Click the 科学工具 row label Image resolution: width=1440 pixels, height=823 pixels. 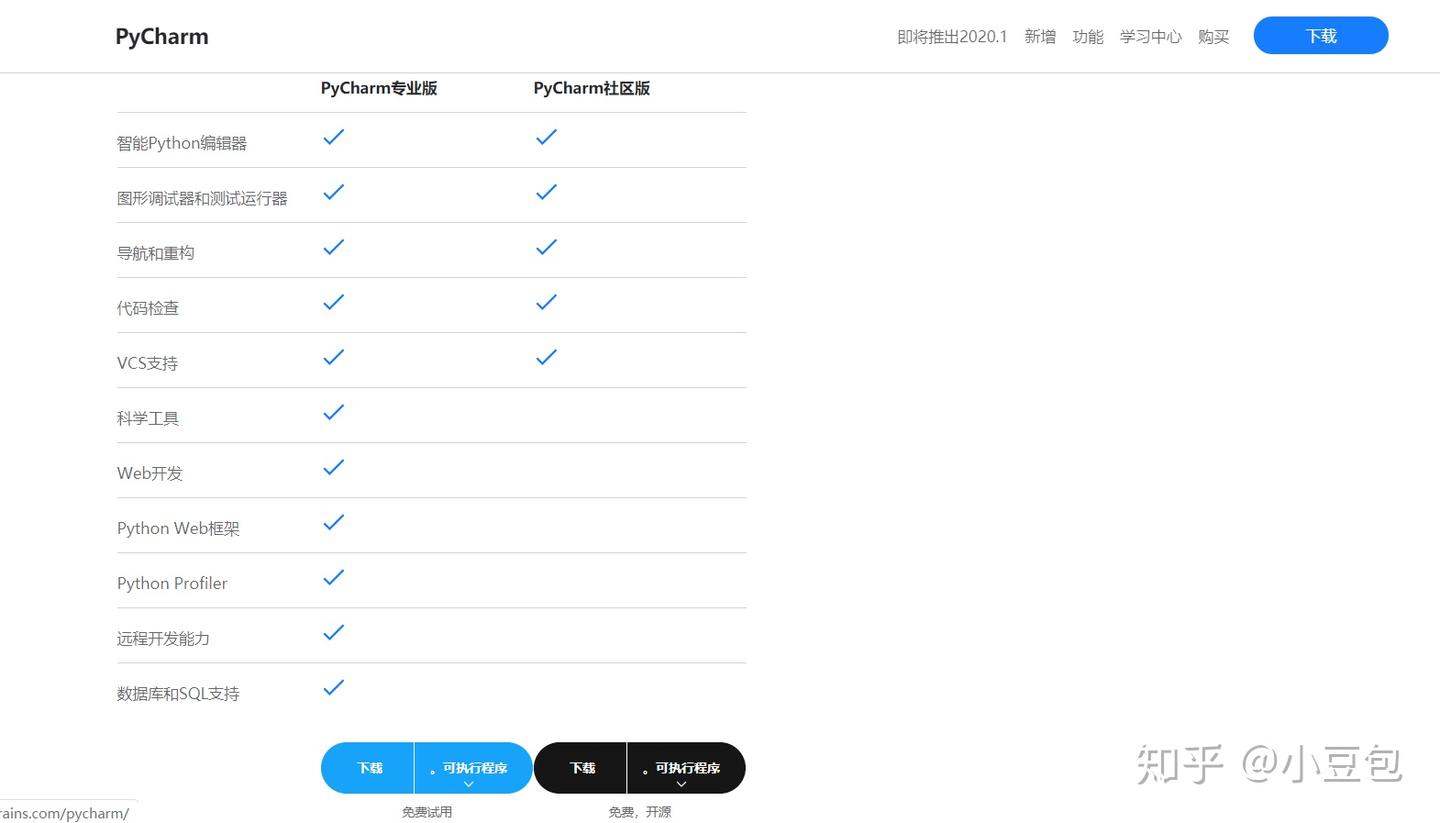coord(148,418)
